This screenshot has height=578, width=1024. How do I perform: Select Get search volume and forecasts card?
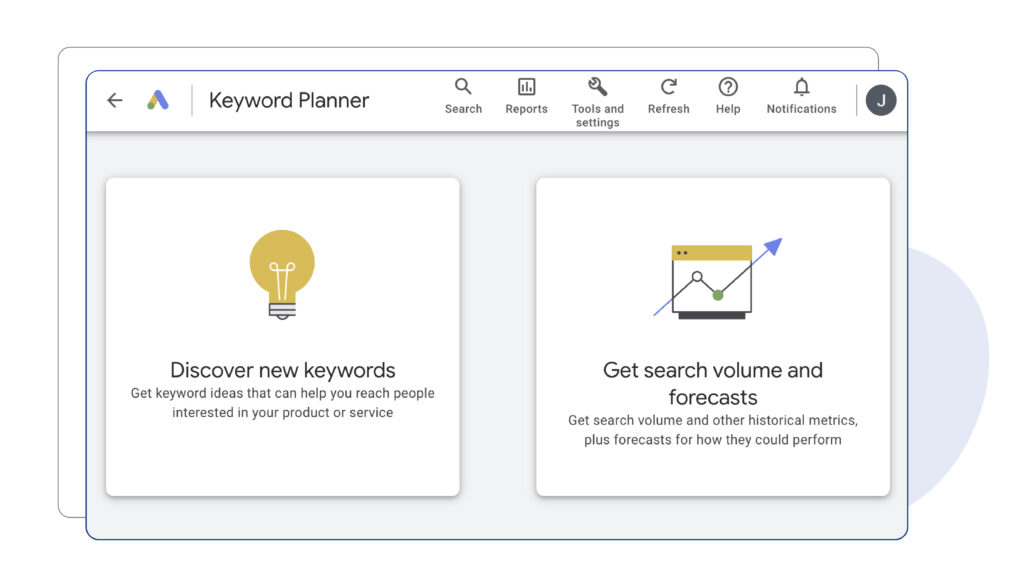click(x=713, y=337)
